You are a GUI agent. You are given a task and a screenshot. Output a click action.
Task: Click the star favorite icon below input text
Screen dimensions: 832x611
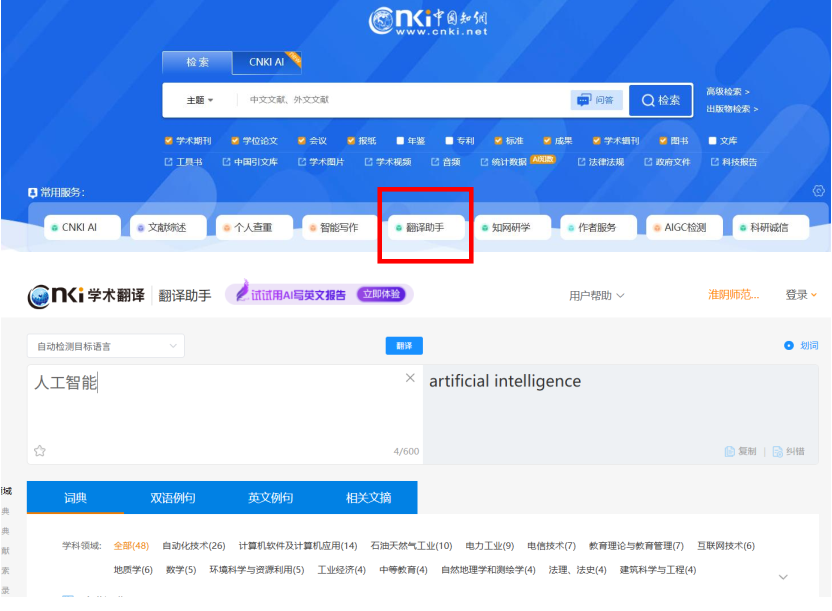pos(40,451)
